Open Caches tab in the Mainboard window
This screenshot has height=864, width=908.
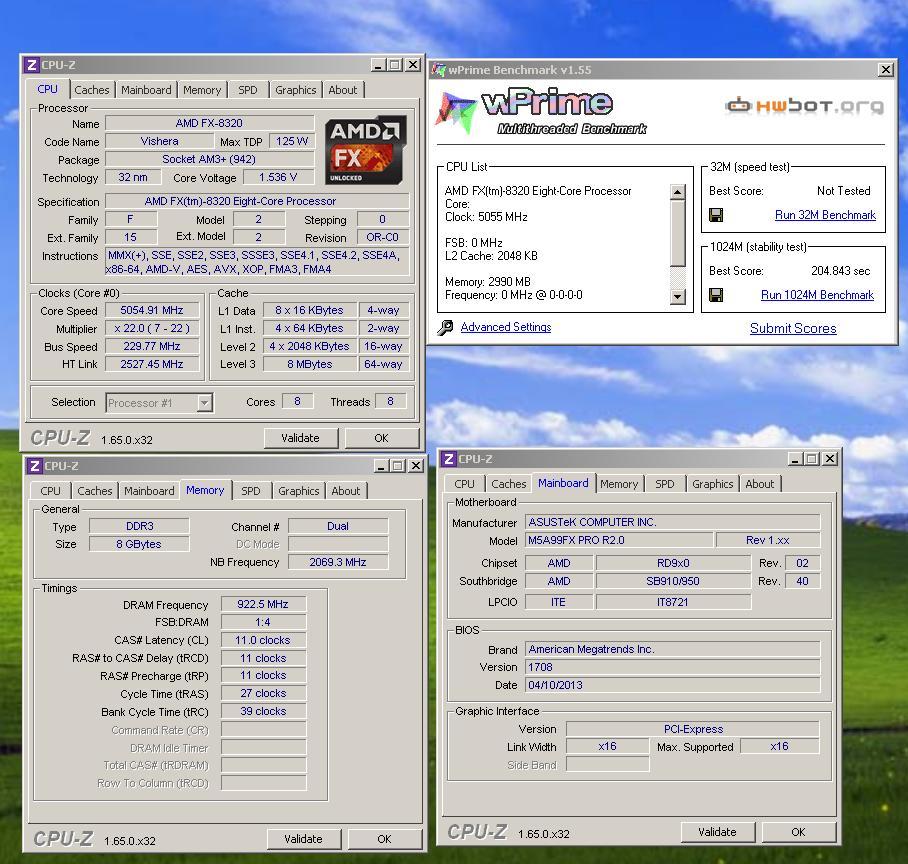(508, 484)
